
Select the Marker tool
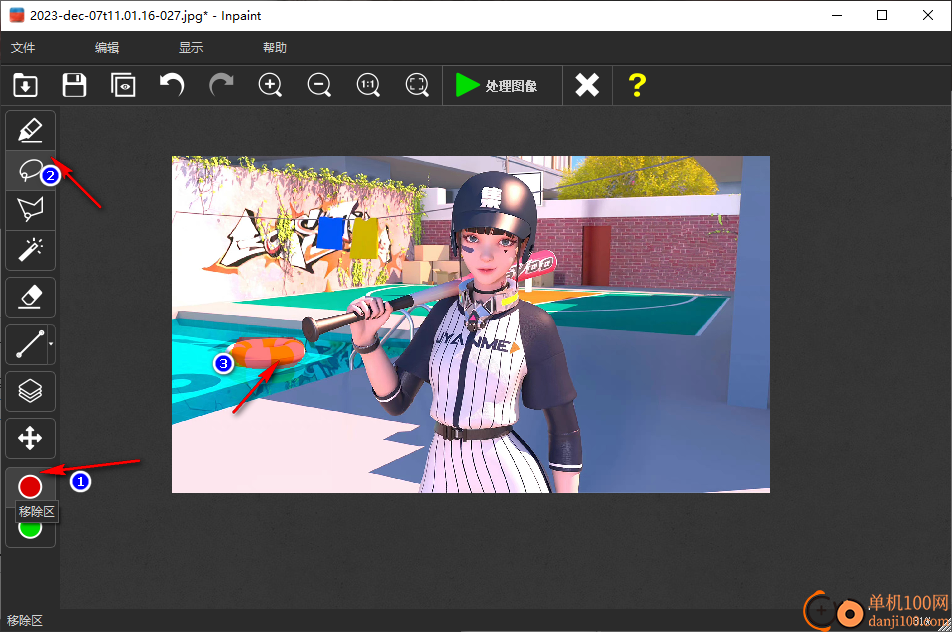coord(30,131)
